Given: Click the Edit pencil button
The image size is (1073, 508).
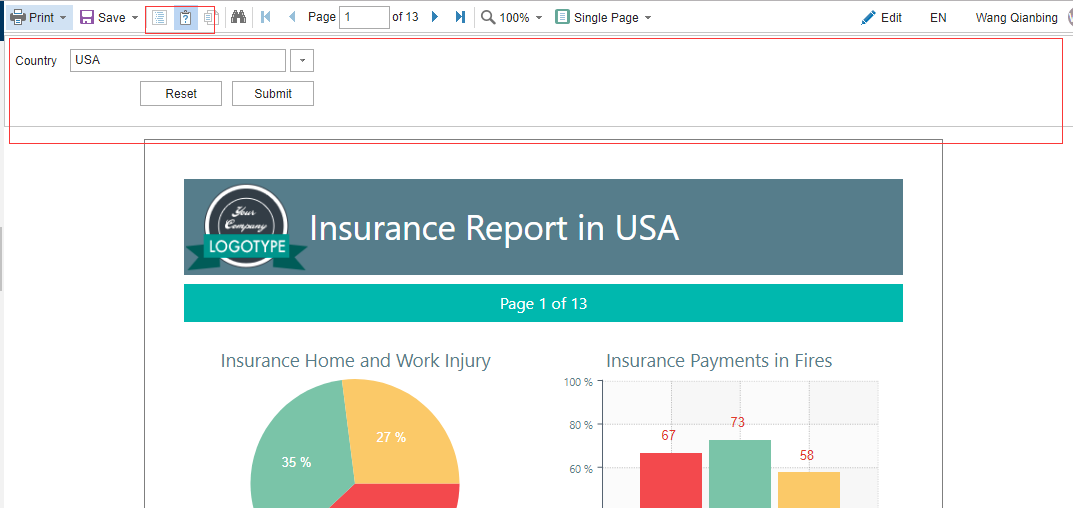Looking at the screenshot, I should click(x=881, y=18).
